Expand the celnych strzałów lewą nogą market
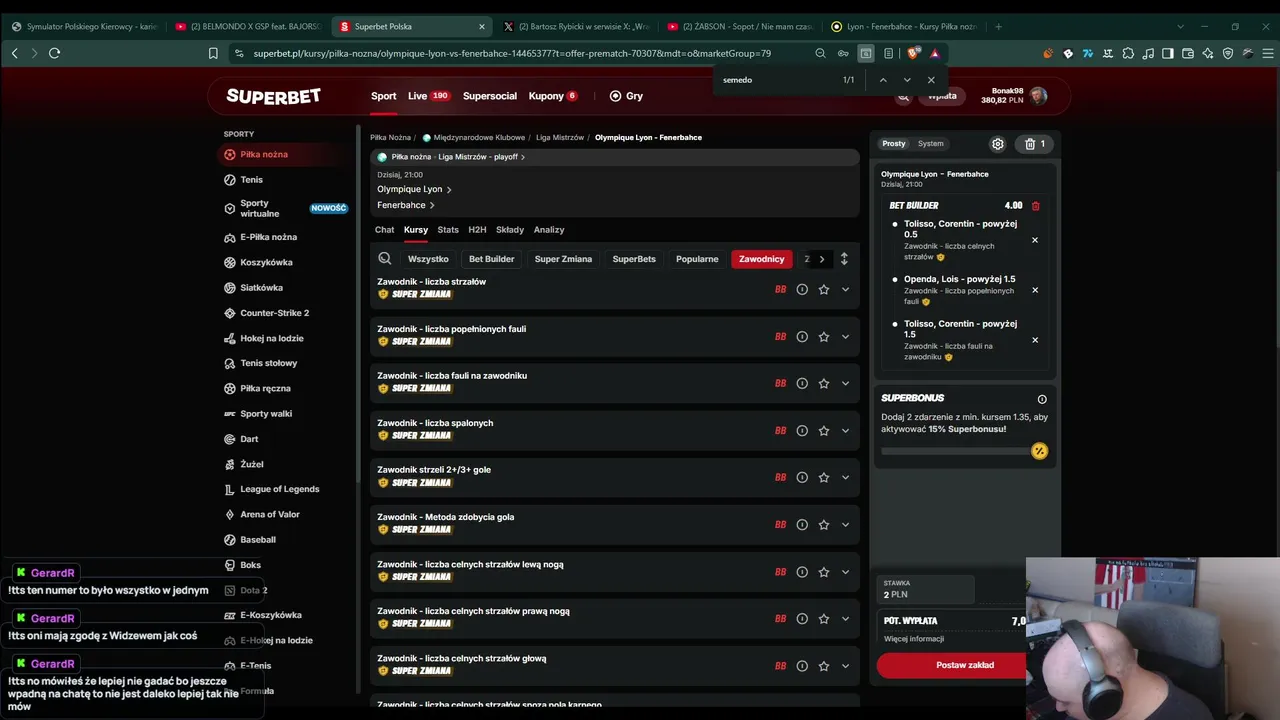1280x720 pixels. point(845,572)
